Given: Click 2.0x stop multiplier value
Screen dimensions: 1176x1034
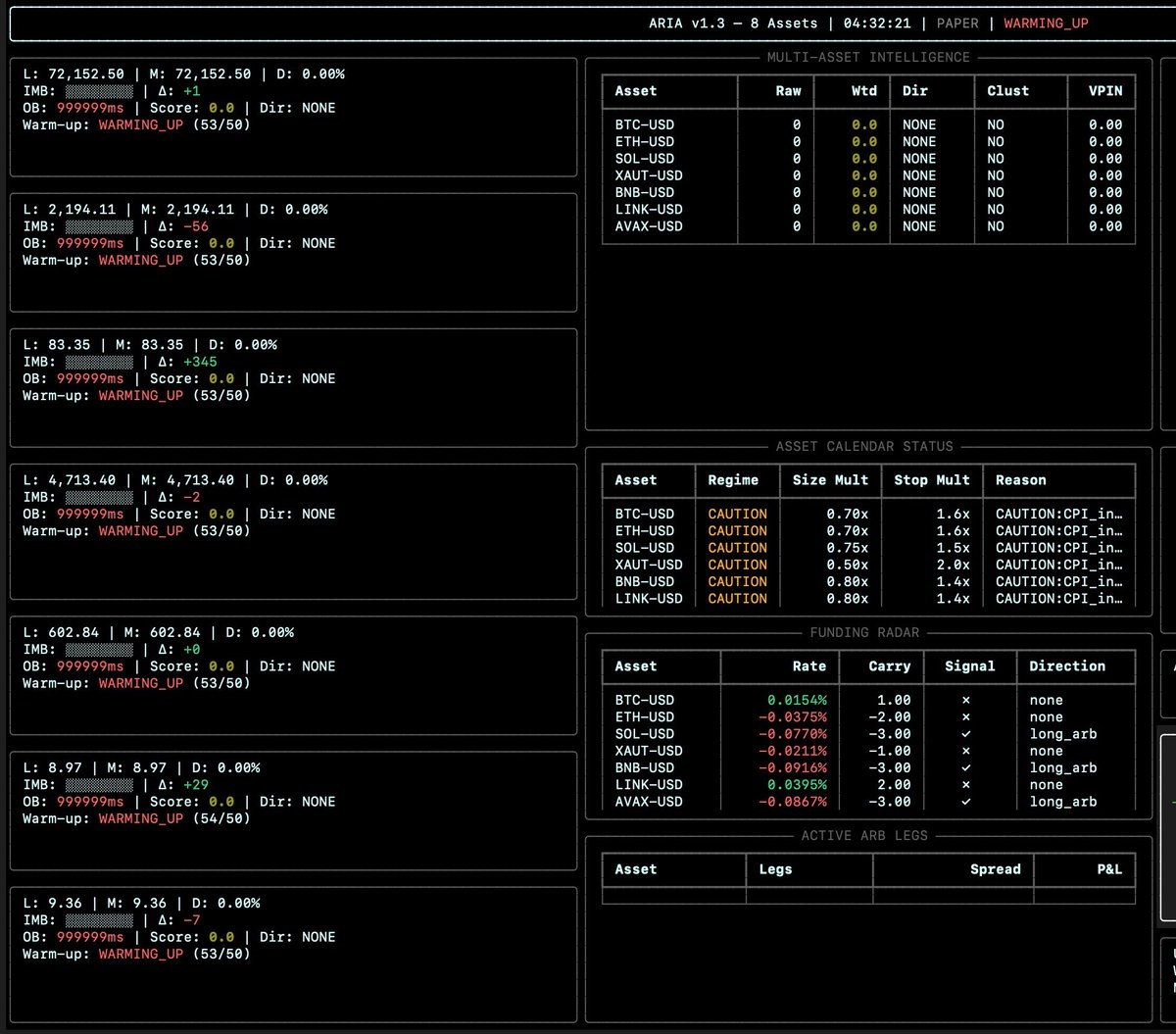Looking at the screenshot, I should pos(953,565).
